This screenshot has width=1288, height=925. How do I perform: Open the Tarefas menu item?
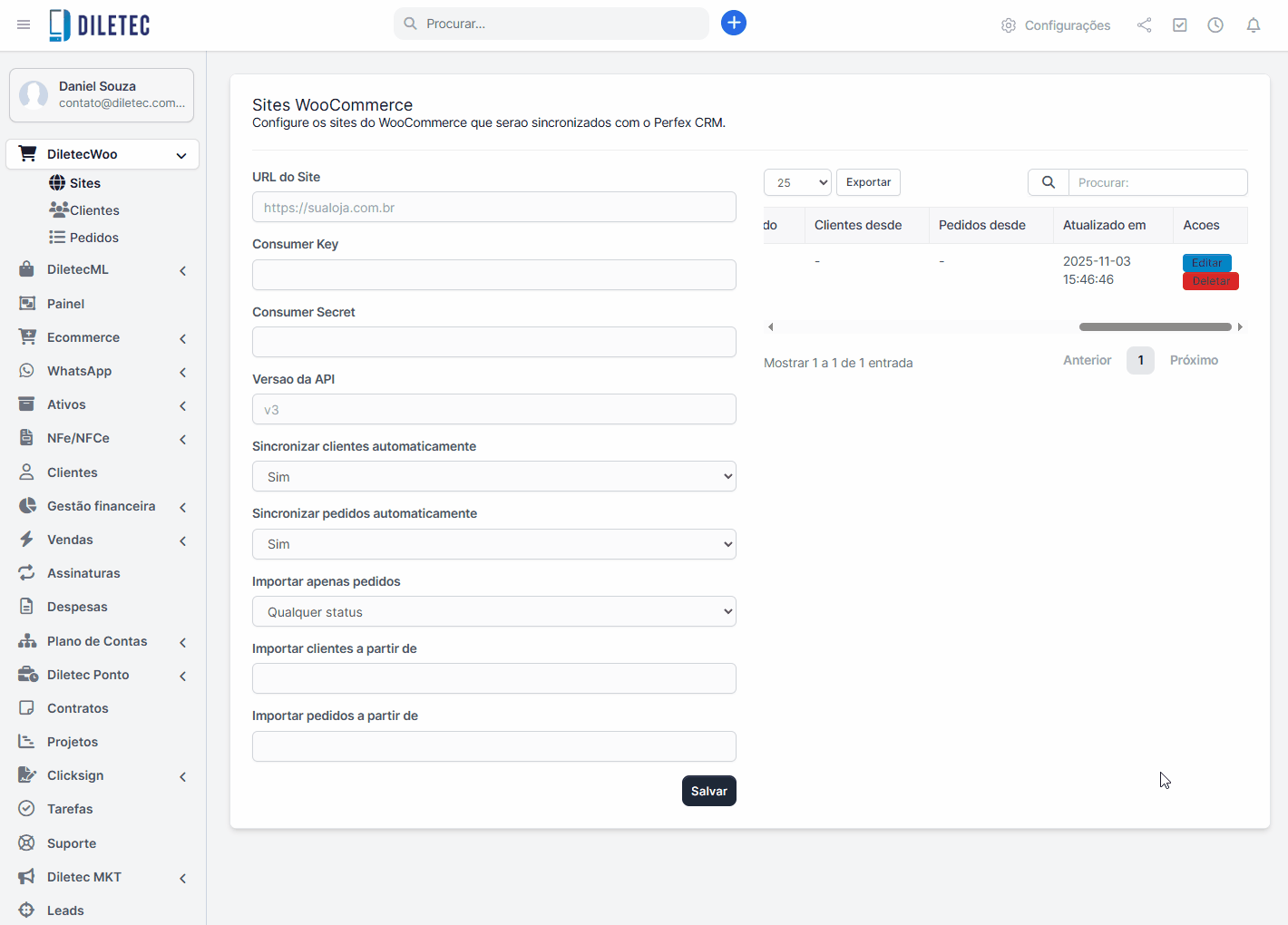103,809
